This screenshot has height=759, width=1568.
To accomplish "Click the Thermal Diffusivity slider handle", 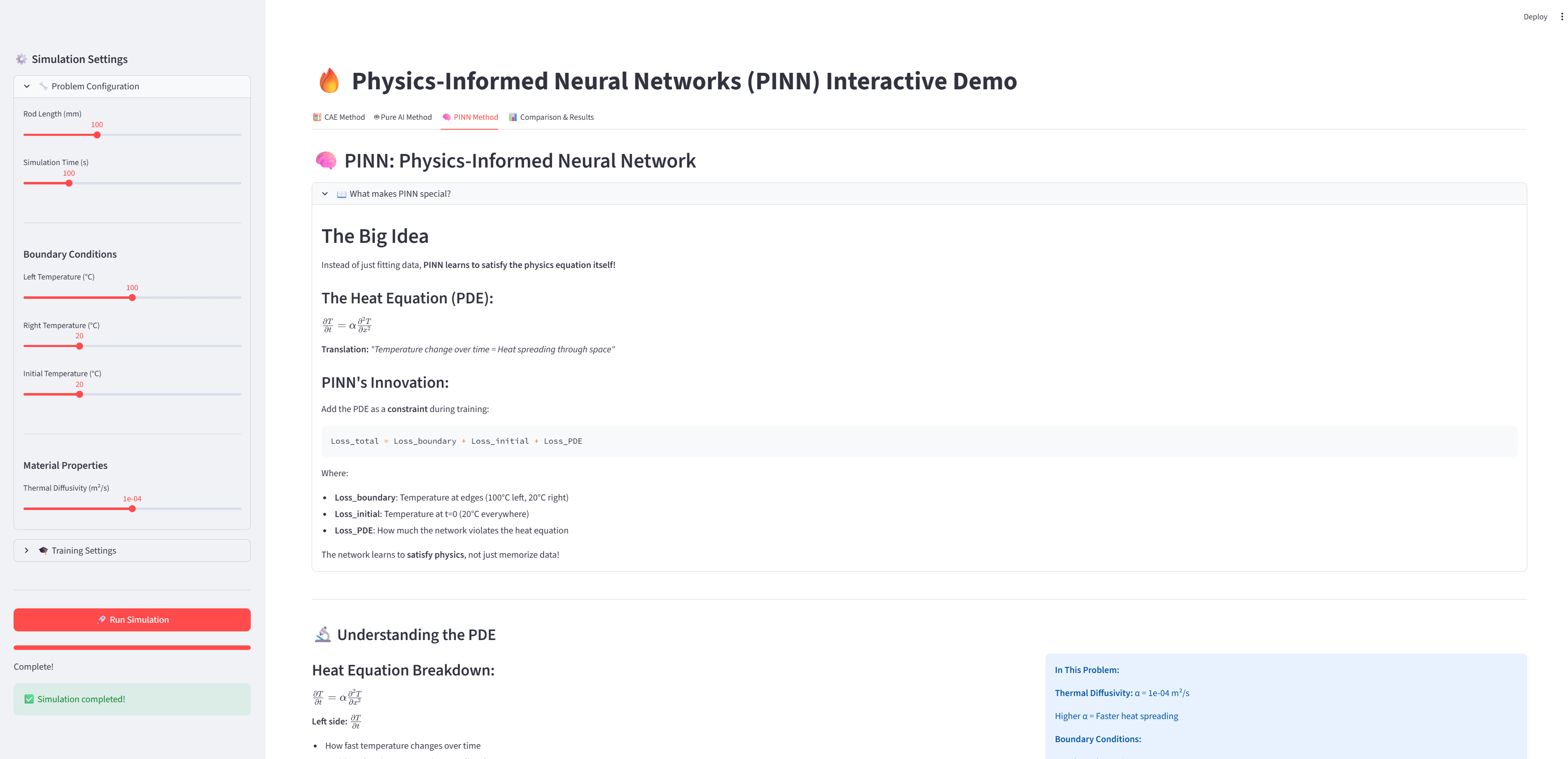I will [x=132, y=509].
